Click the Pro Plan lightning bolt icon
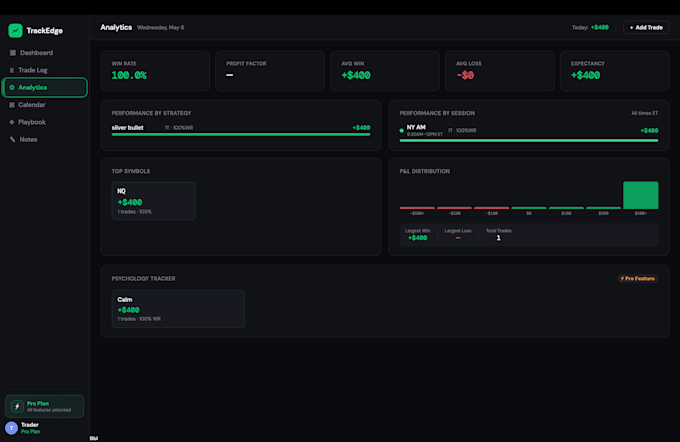 17,406
